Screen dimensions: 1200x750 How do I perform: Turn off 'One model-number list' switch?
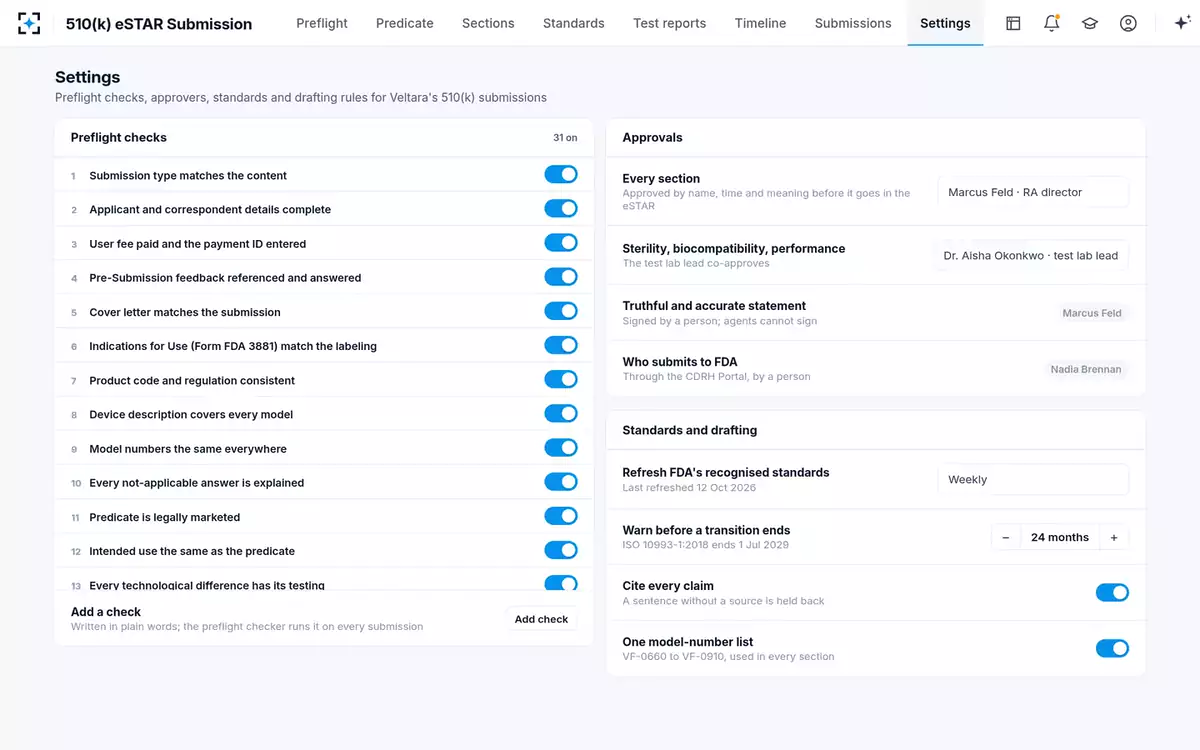click(1112, 649)
